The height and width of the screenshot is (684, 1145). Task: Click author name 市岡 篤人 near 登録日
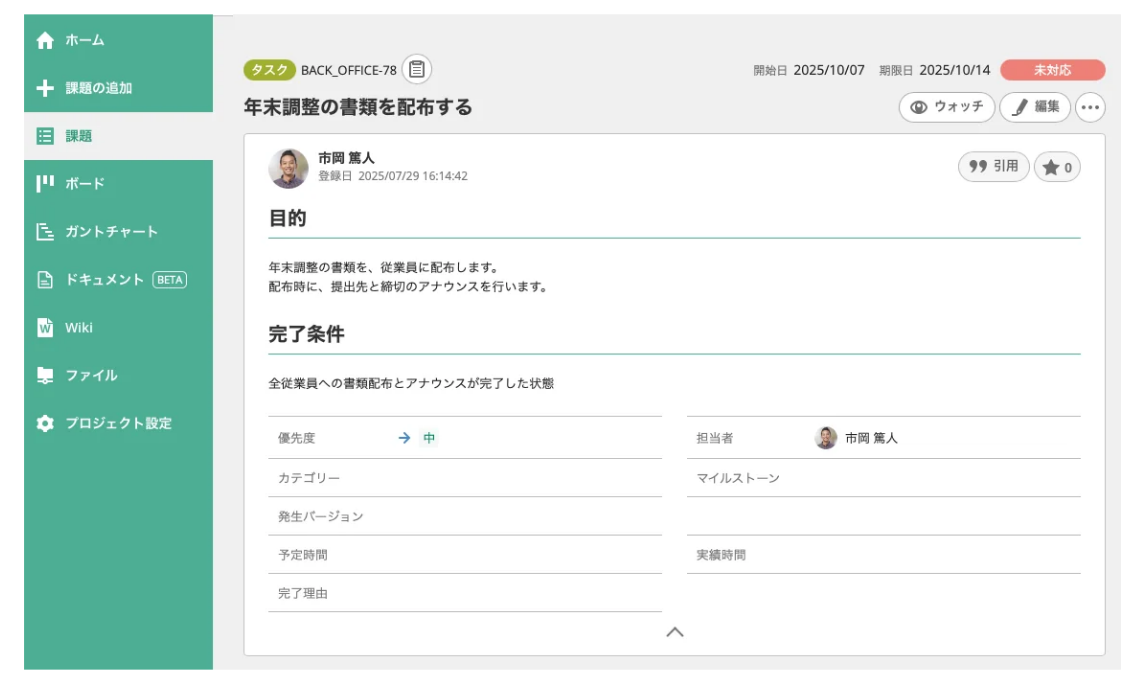click(346, 158)
